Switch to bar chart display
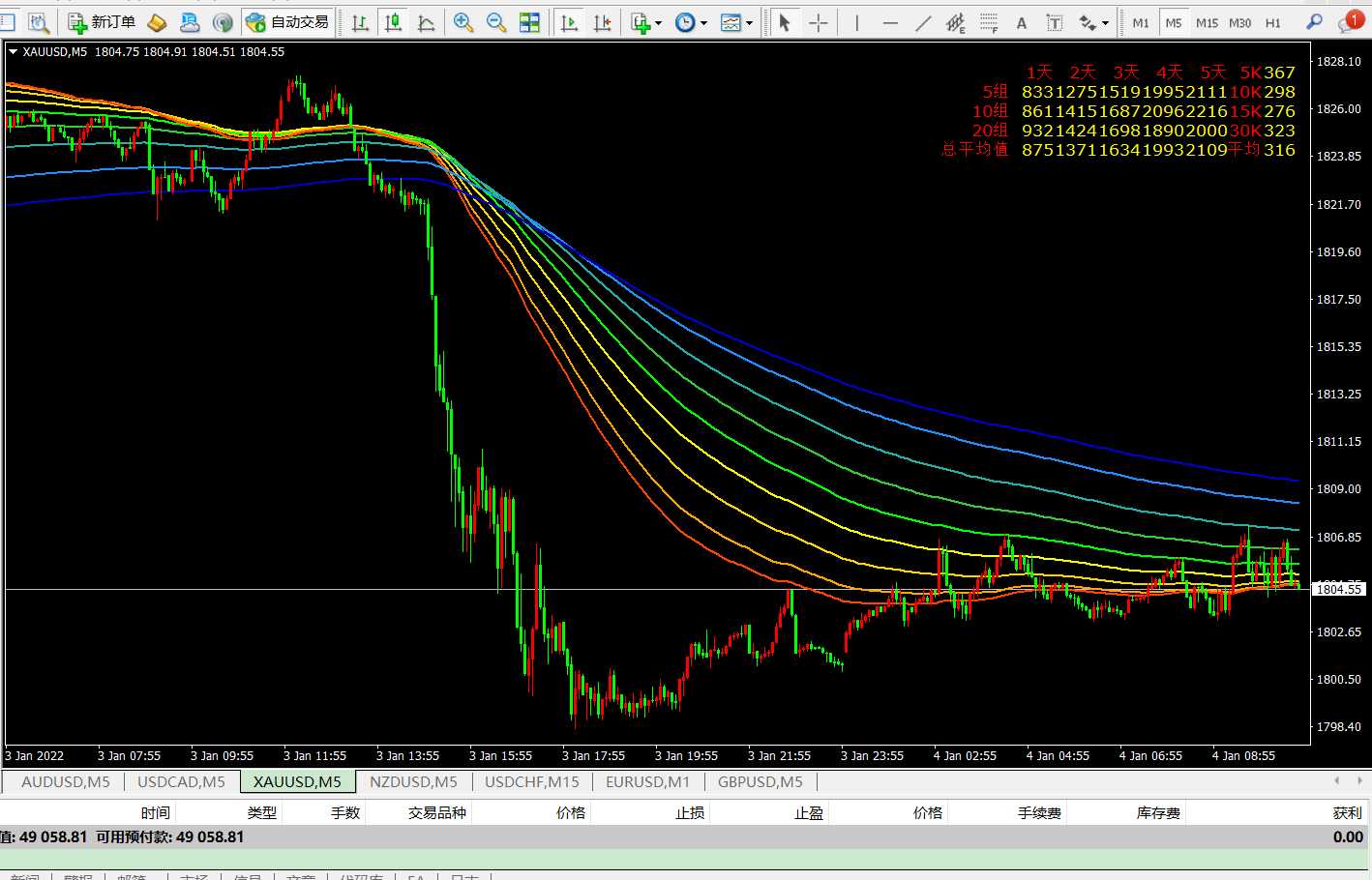The width and height of the screenshot is (1372, 880). [x=360, y=22]
